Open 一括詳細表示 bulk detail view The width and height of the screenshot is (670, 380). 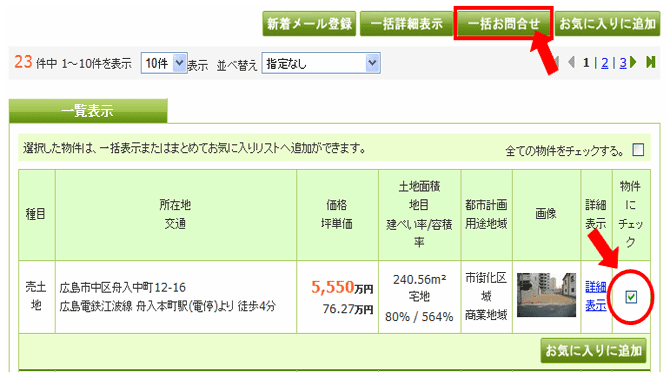(406, 24)
